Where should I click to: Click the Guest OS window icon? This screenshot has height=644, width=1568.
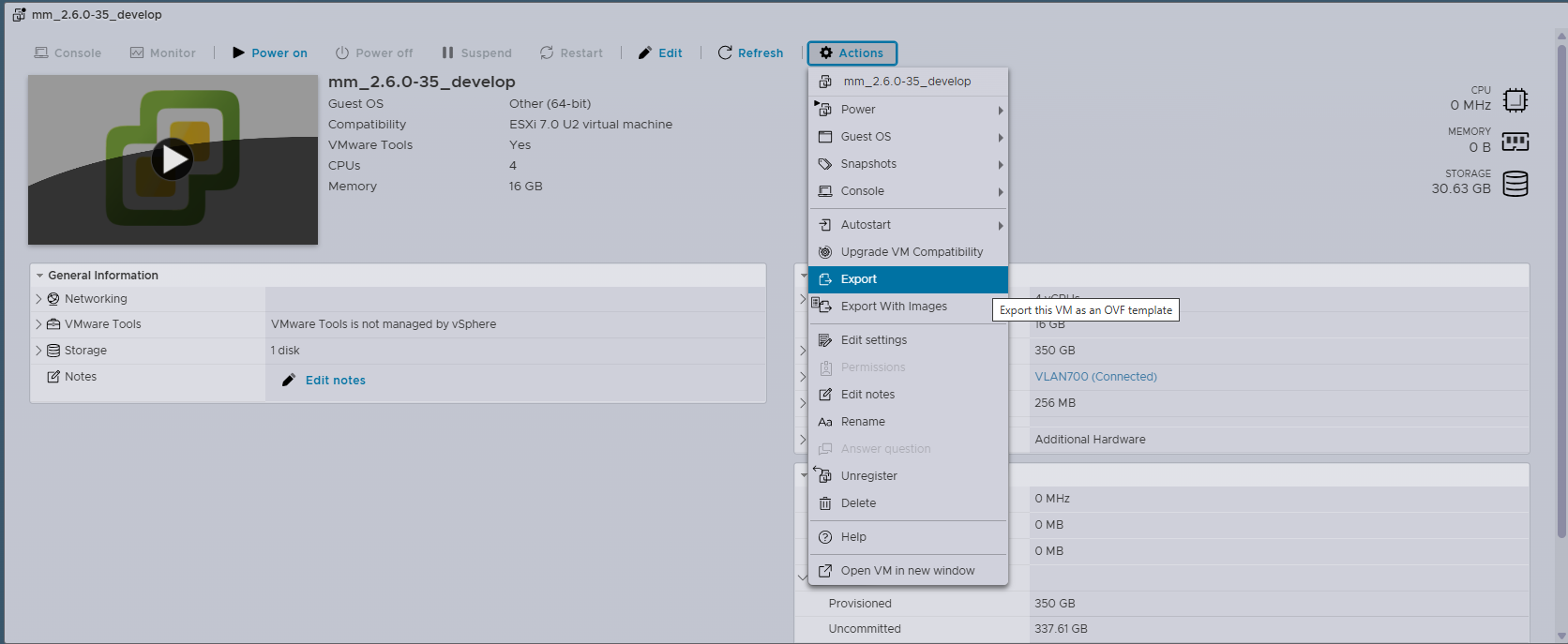coord(825,137)
